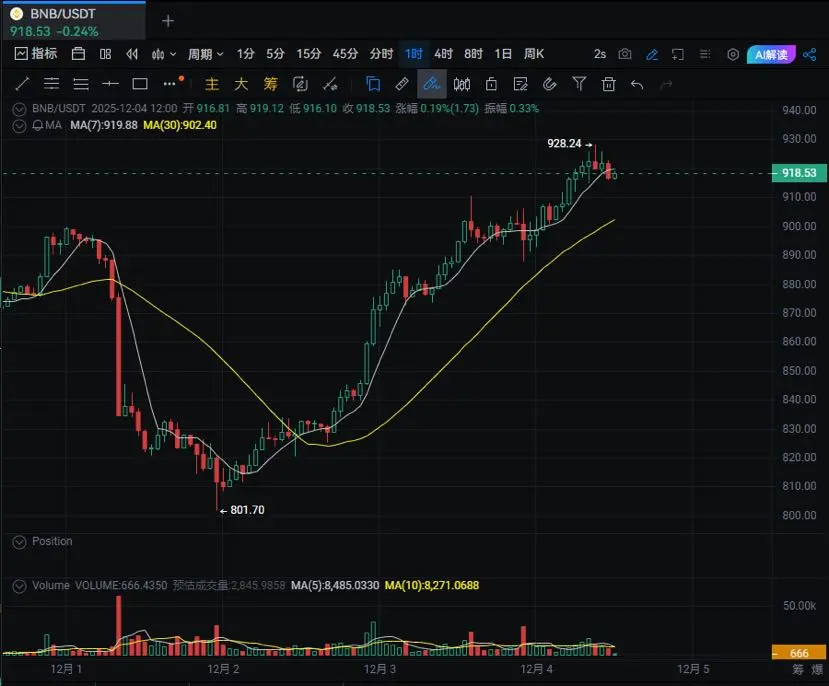829x686 pixels.
Task: Switch to the 4时 timeframe
Action: [x=443, y=54]
